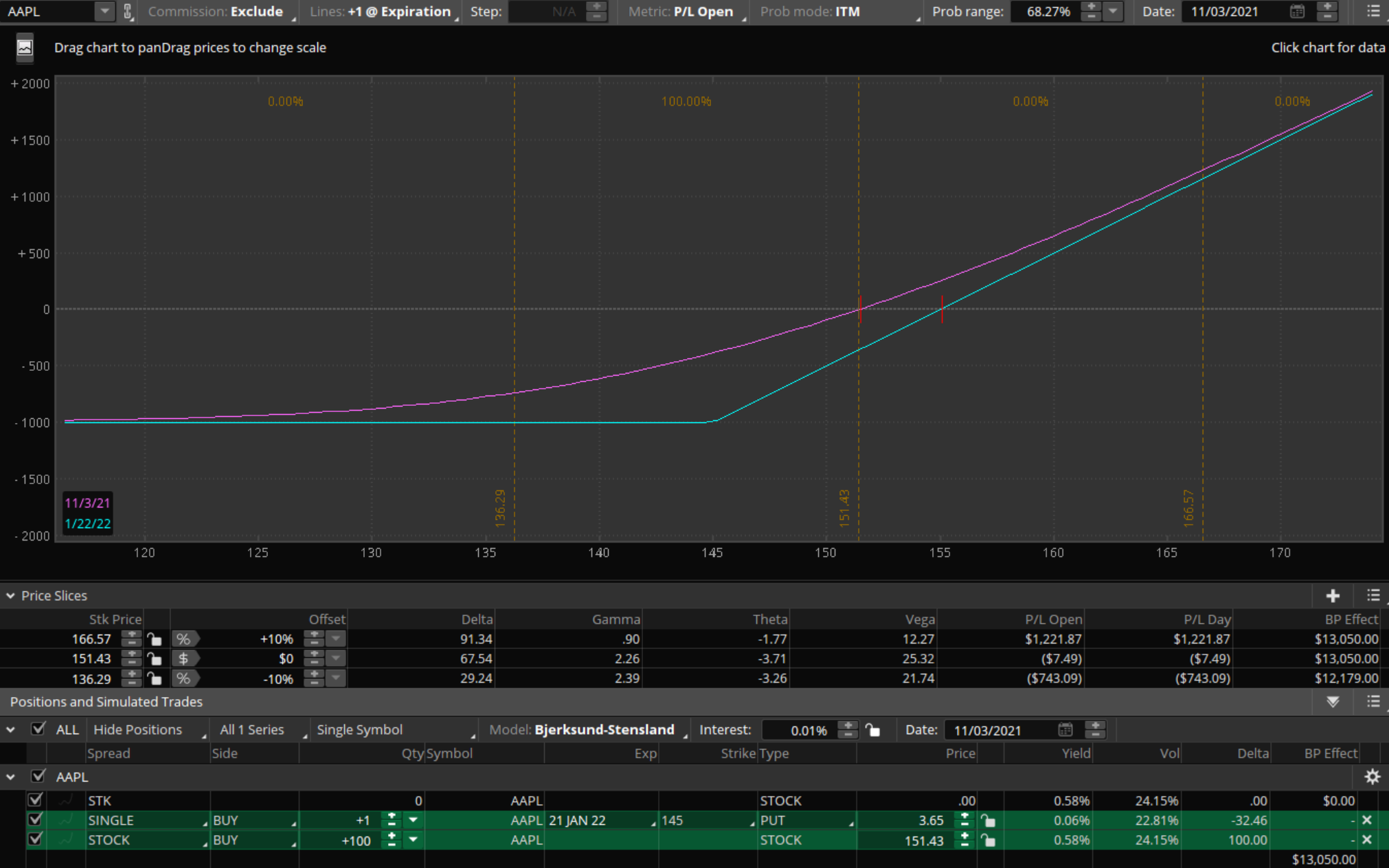Adjust the +10% offset stepper
1389x868 pixels.
click(314, 639)
